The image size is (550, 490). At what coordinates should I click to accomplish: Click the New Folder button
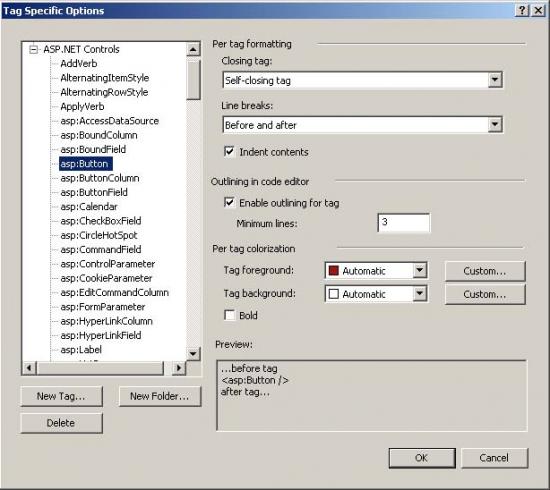coord(160,396)
